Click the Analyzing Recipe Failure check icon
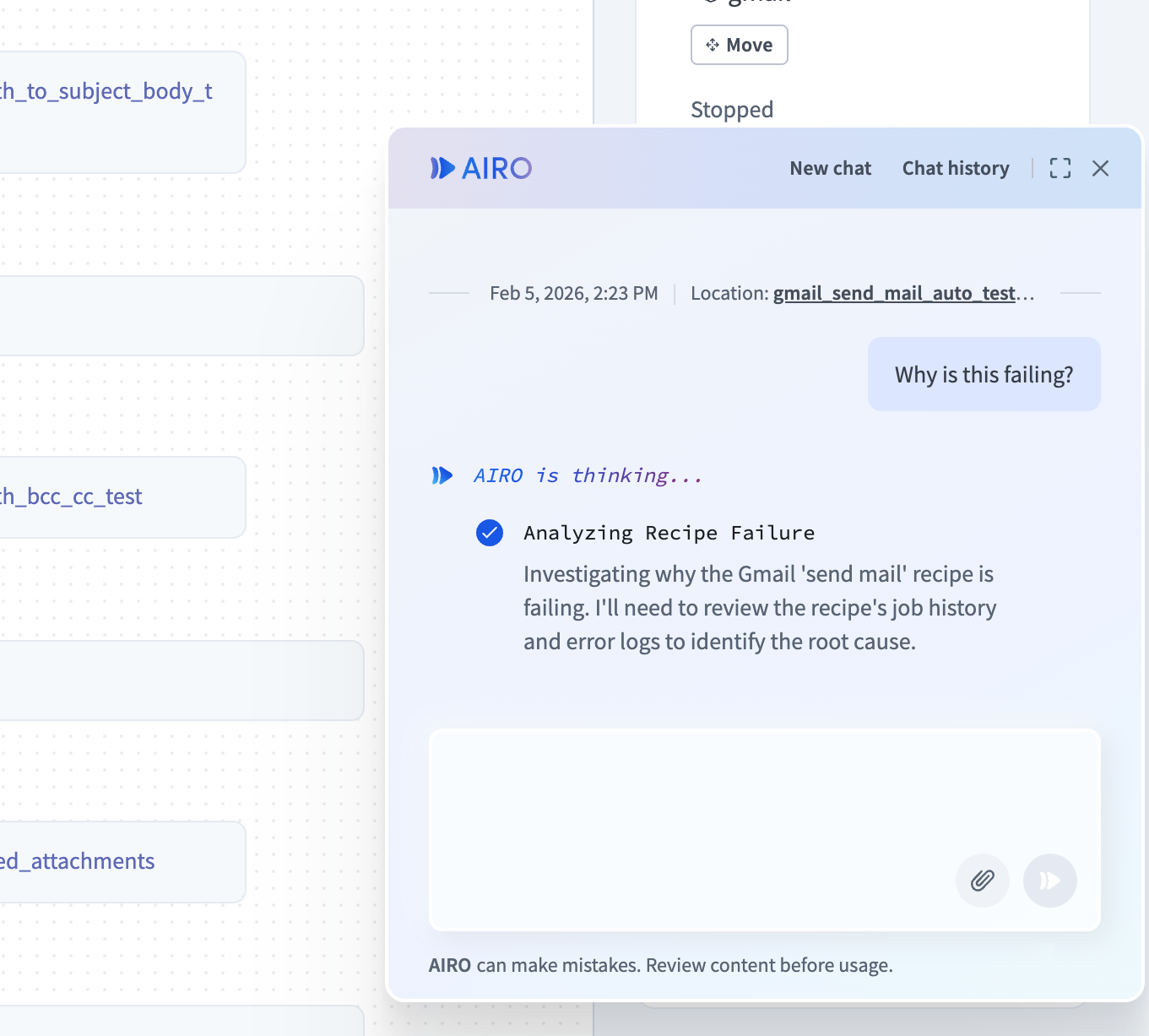 click(490, 533)
